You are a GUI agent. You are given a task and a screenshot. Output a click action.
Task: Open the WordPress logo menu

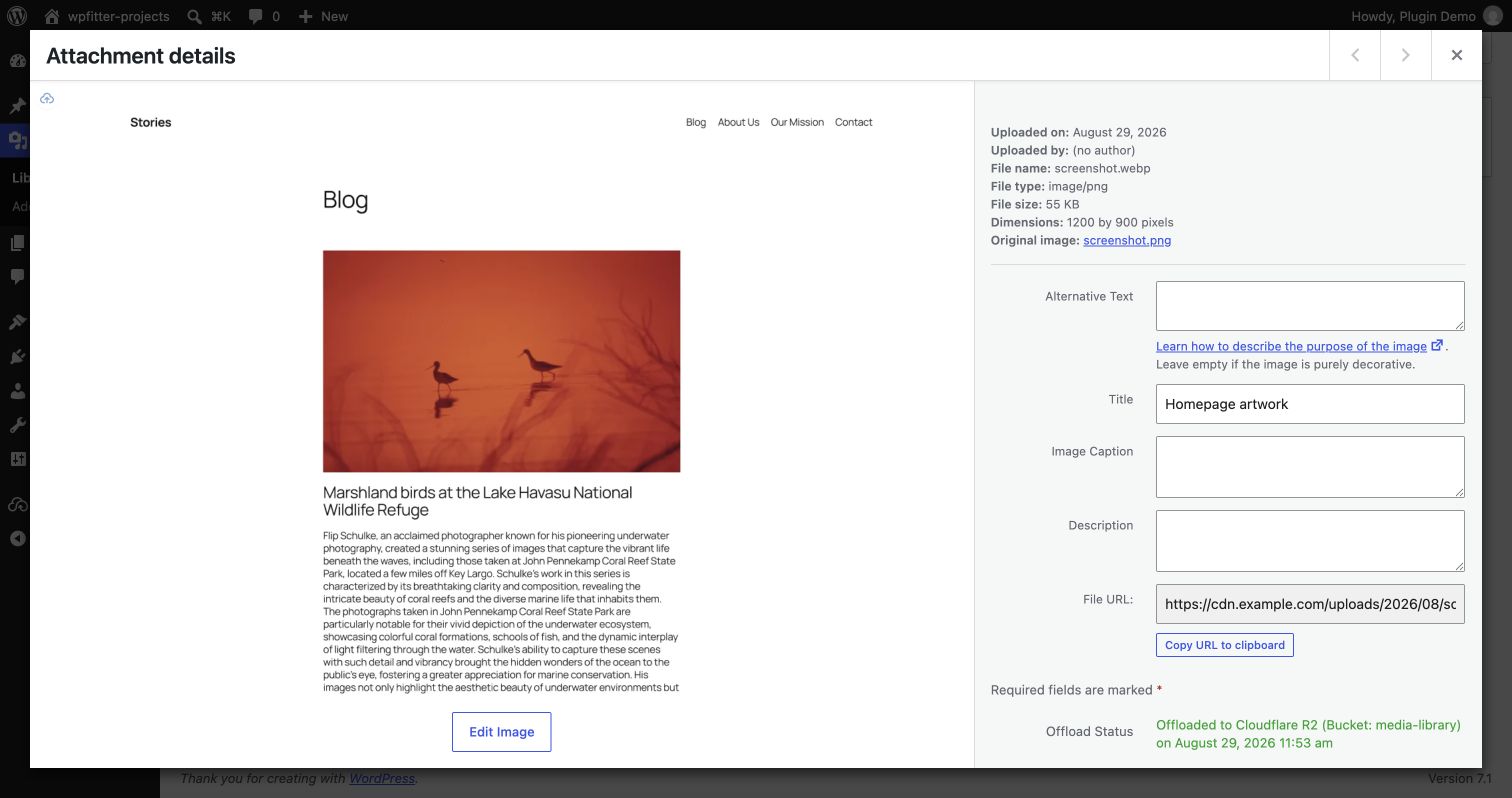tap(17, 16)
